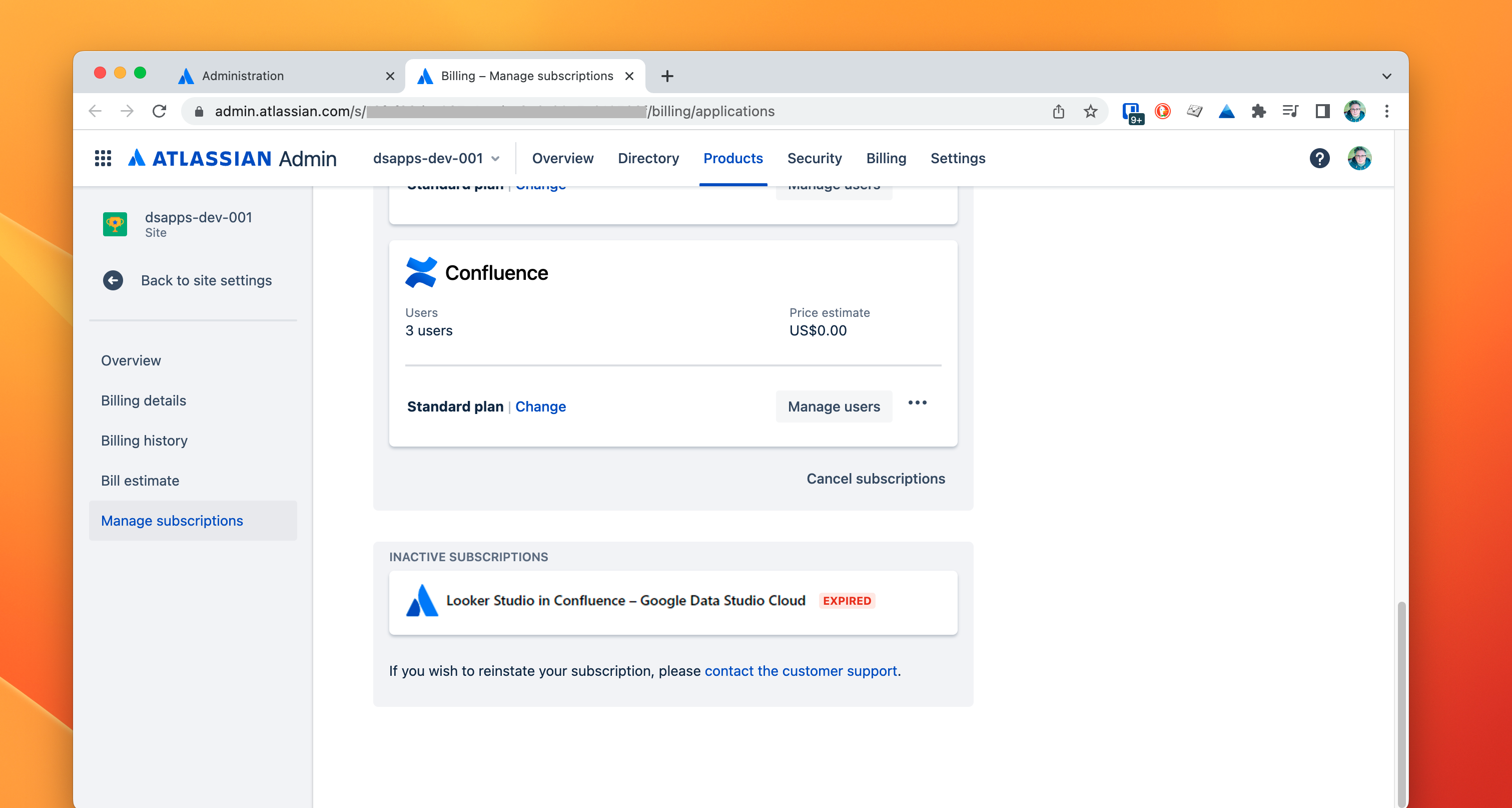Expand tab search chevron
1512x808 pixels.
click(x=1386, y=76)
